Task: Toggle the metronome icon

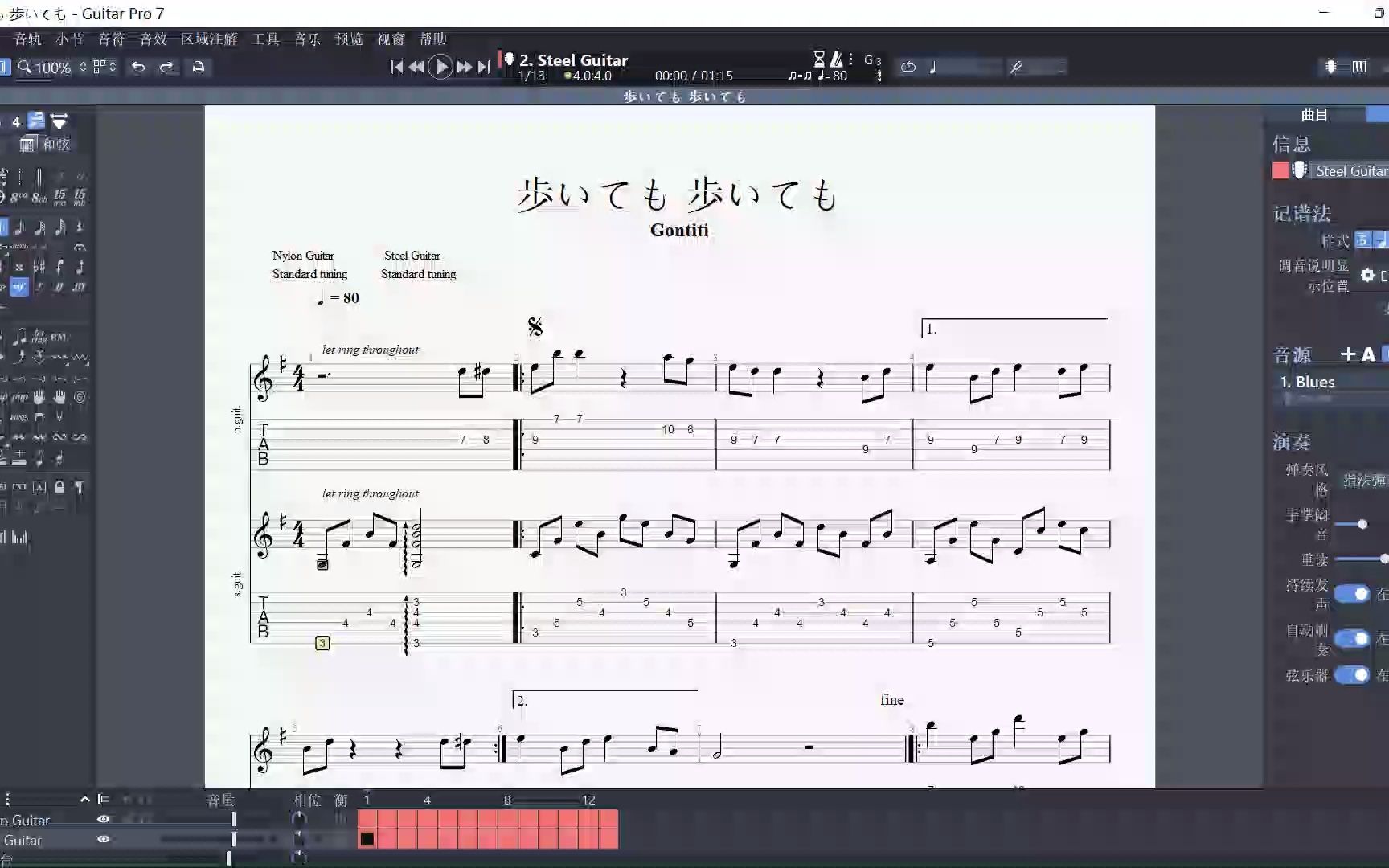Action: pyautogui.click(x=836, y=59)
